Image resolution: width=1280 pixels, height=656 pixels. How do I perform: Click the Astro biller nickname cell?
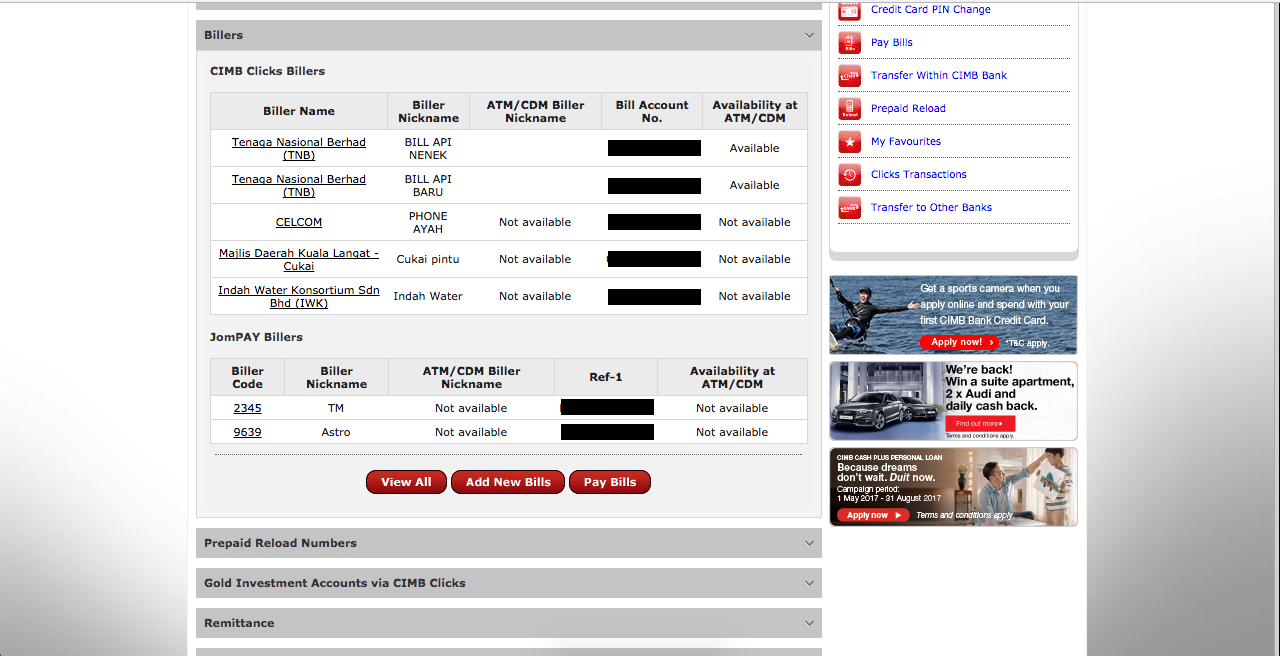[x=336, y=432]
